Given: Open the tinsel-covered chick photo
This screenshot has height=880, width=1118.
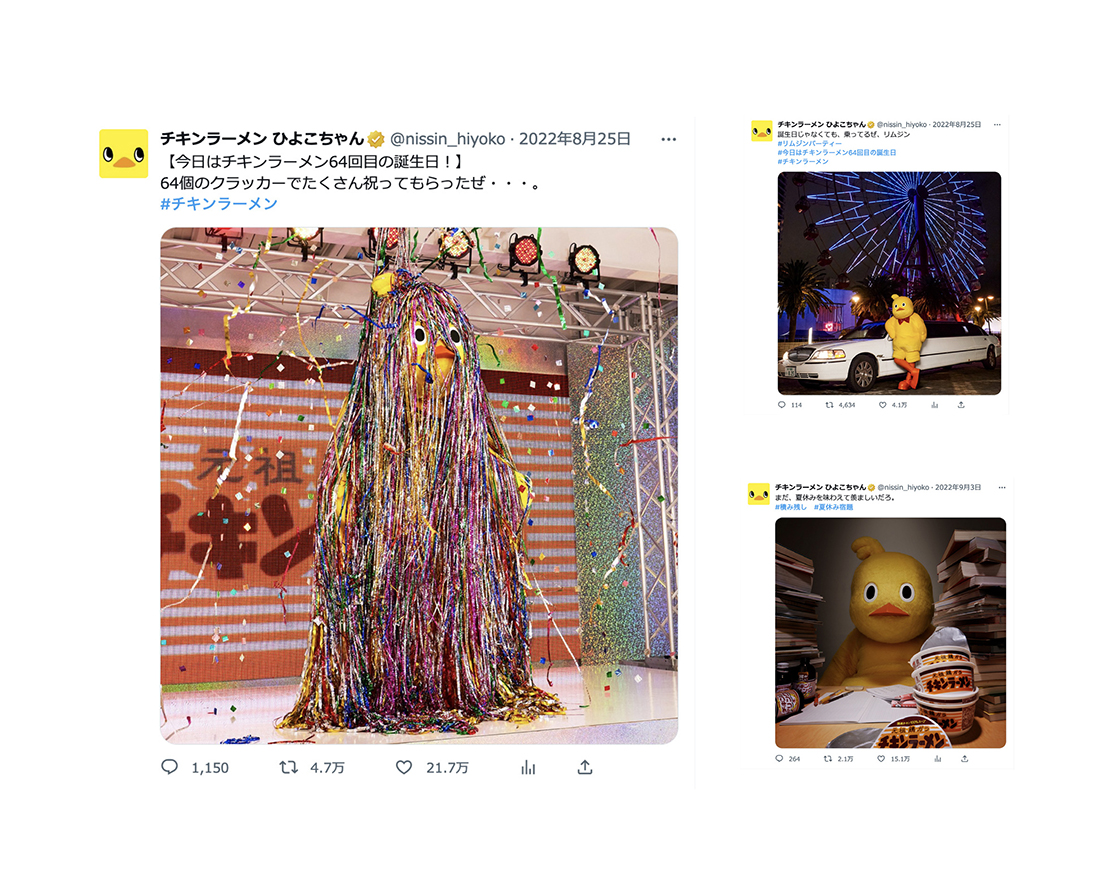Looking at the screenshot, I should [x=419, y=486].
